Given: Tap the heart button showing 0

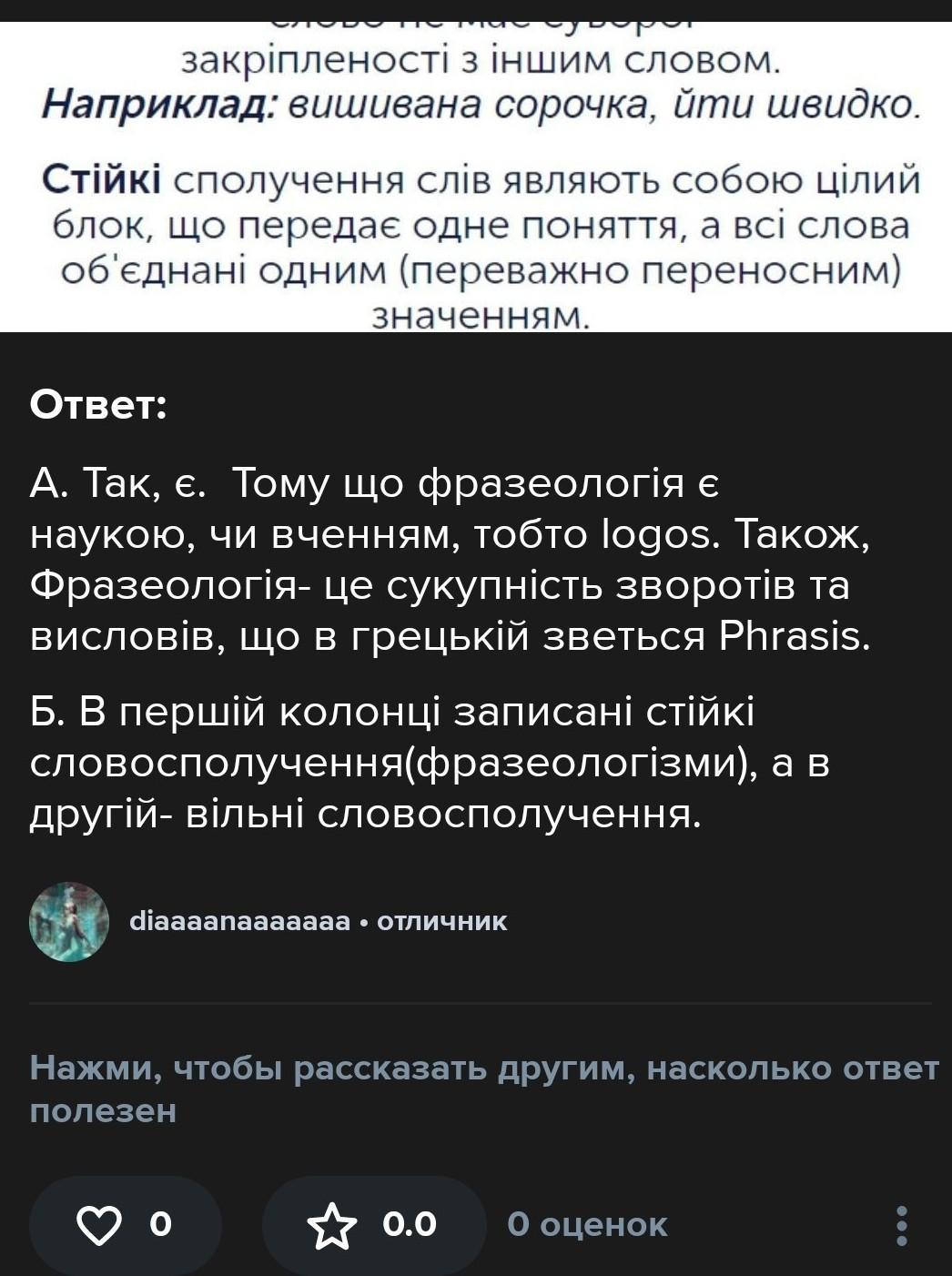Looking at the screenshot, I should [x=126, y=1225].
